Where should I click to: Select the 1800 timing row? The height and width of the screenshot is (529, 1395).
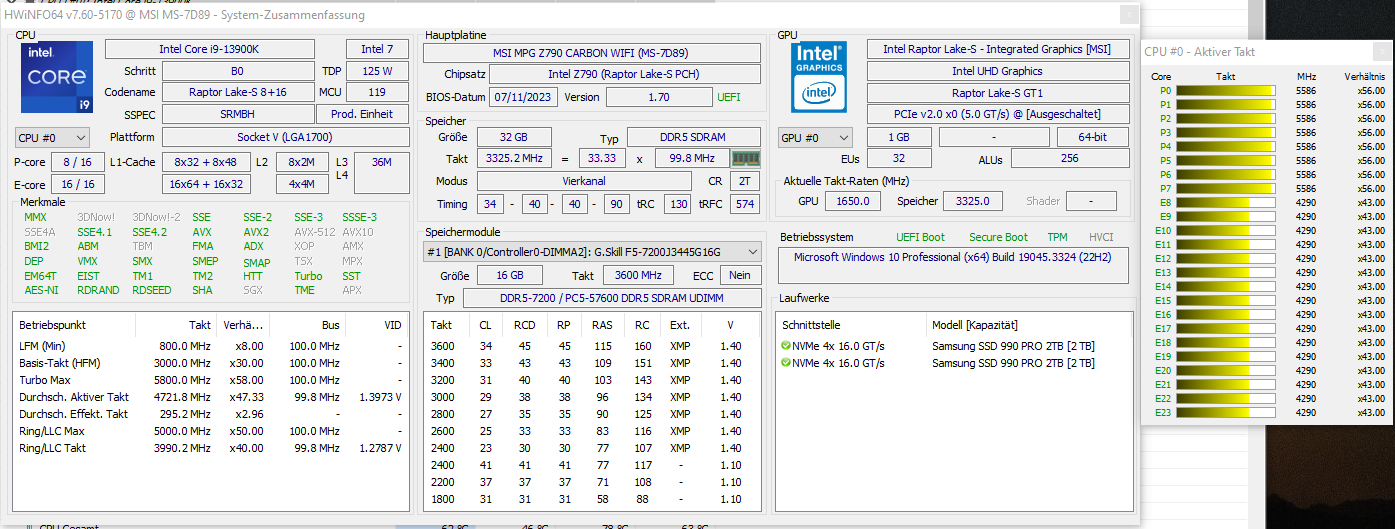tap(590, 499)
